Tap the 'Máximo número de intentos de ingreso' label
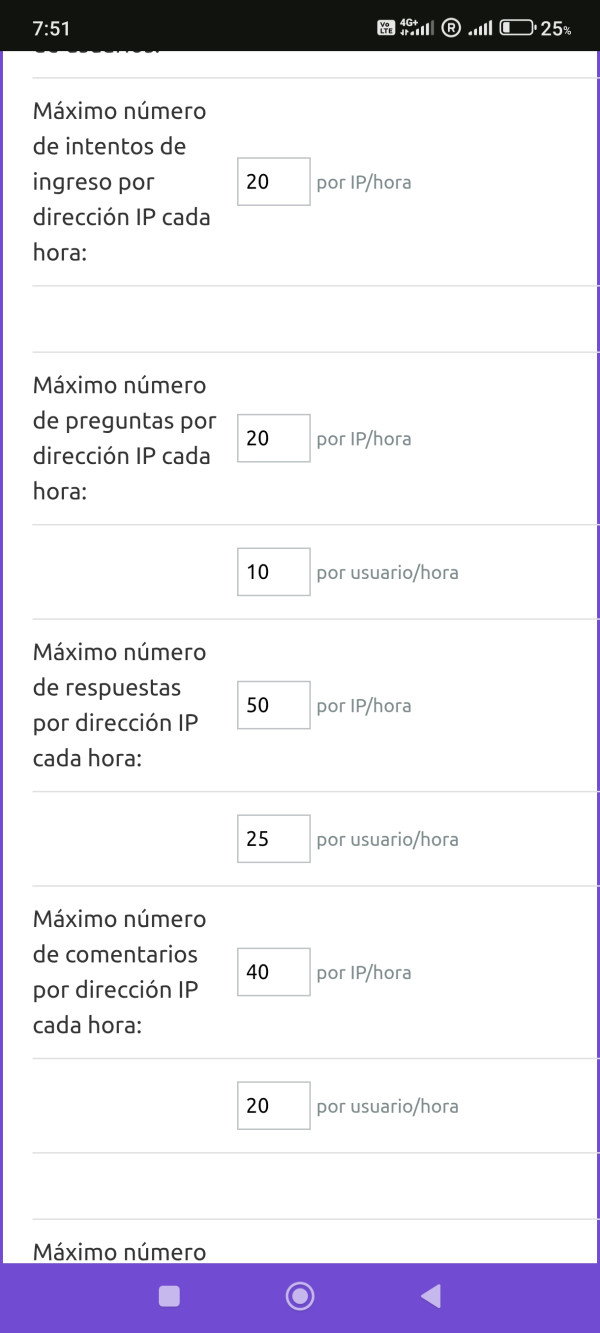 pyautogui.click(x=122, y=182)
